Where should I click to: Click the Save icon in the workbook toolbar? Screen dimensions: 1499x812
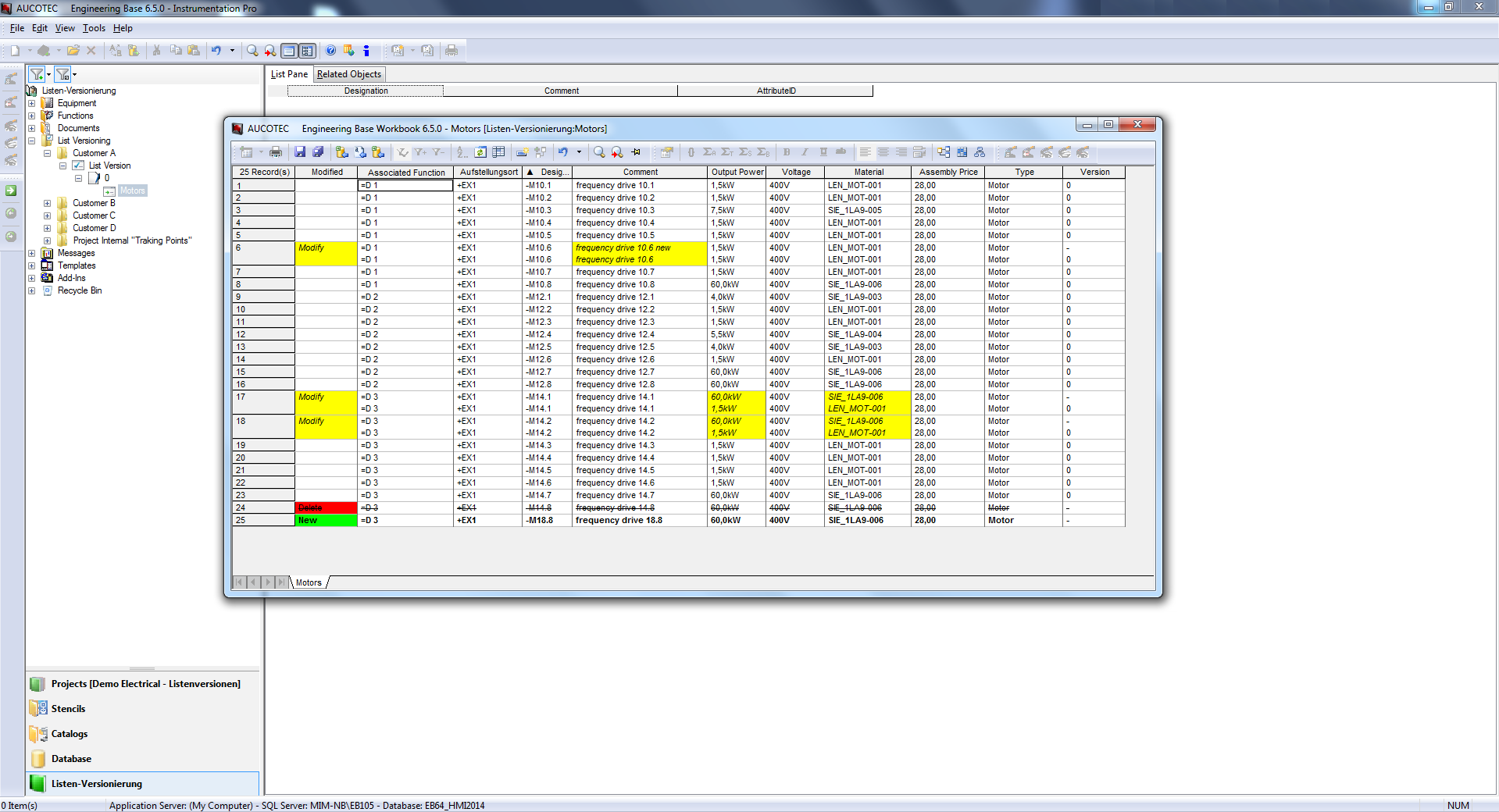pyautogui.click(x=299, y=152)
